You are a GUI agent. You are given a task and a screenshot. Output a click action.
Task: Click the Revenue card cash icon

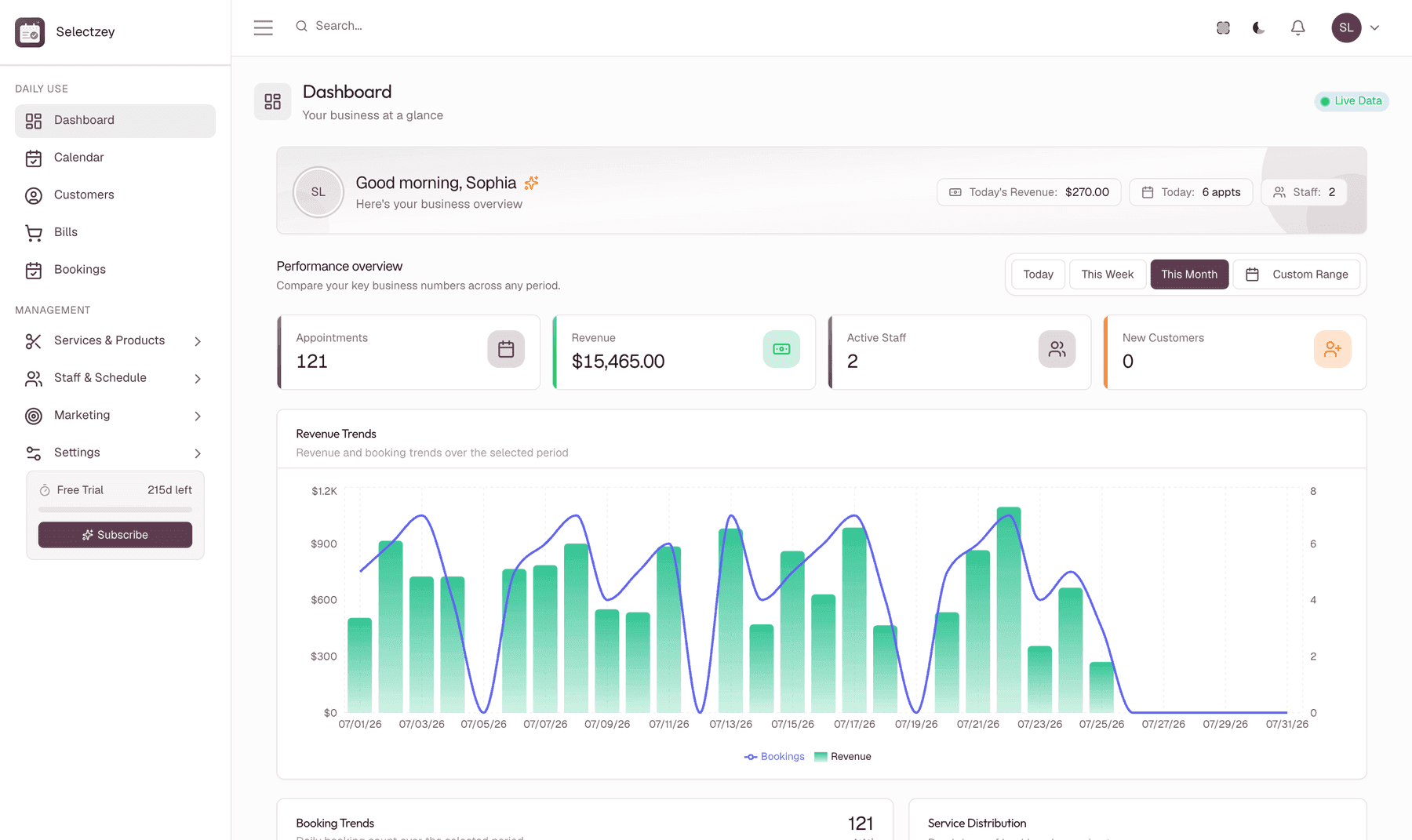click(781, 349)
